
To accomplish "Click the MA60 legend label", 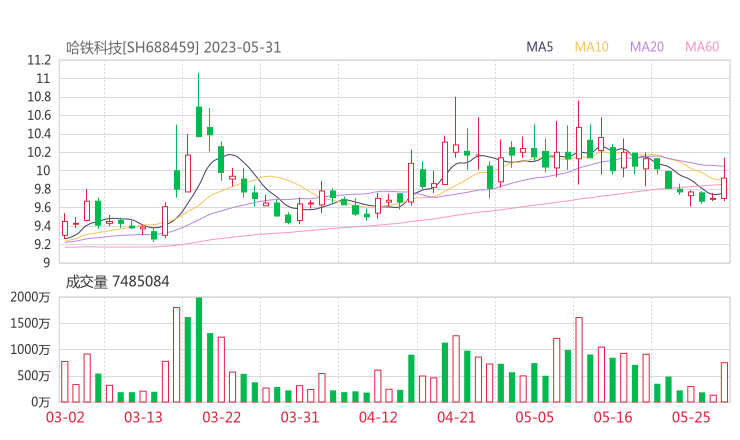I will [702, 47].
